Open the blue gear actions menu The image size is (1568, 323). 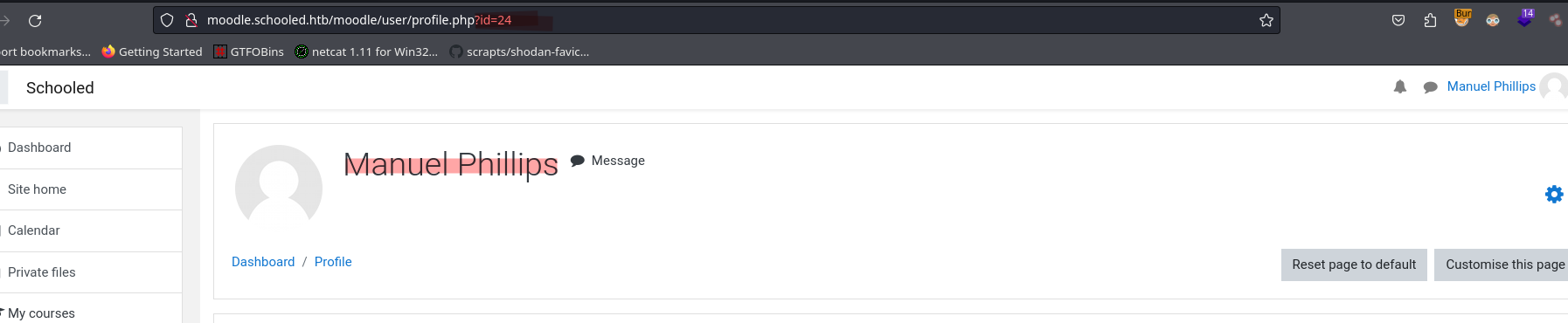(1554, 194)
